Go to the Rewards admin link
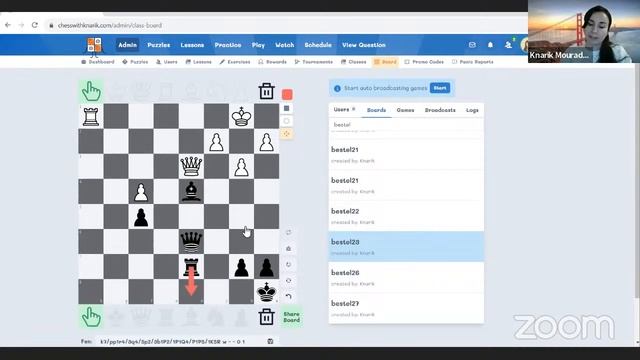This screenshot has width=640, height=360. [272, 62]
